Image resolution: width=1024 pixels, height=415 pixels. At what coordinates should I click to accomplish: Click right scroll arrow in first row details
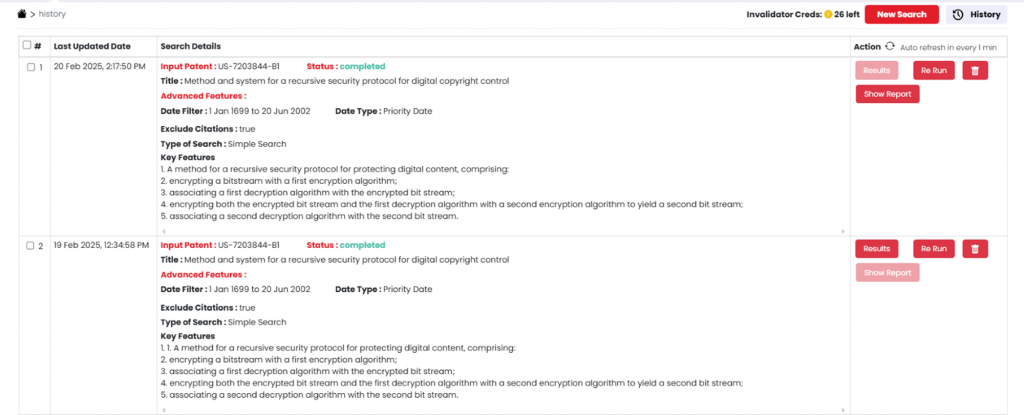(842, 231)
